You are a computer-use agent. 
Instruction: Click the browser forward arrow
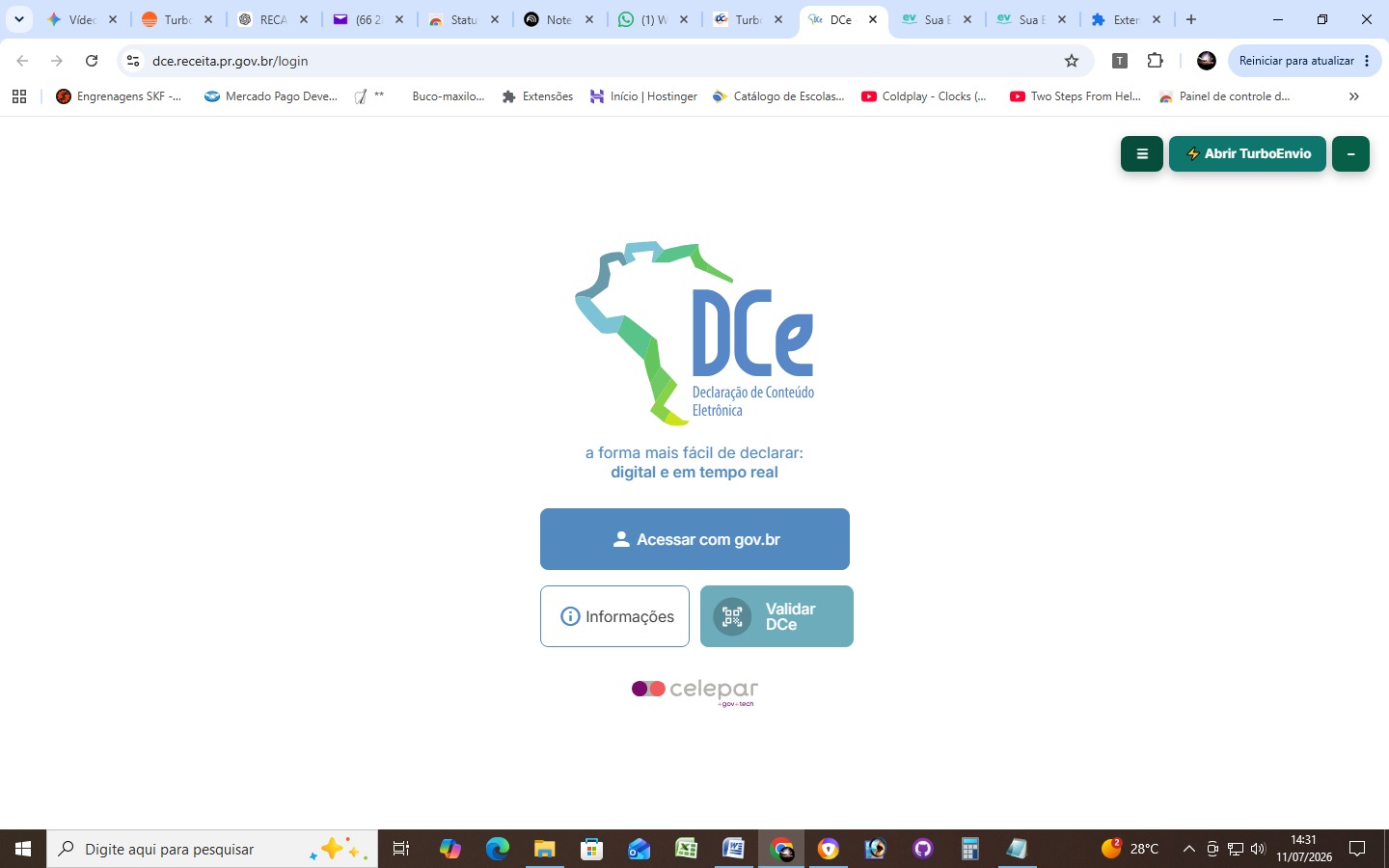pyautogui.click(x=57, y=61)
